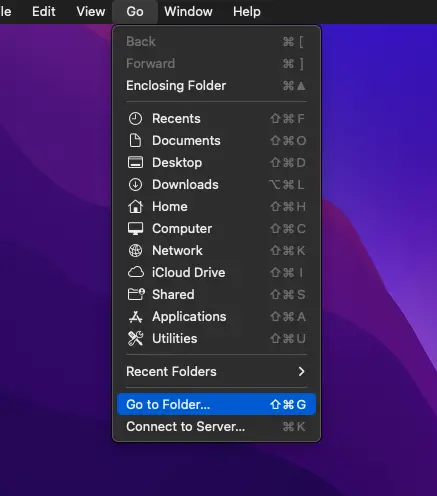Click the Recents clock icon
437x496 pixels.
135,119
